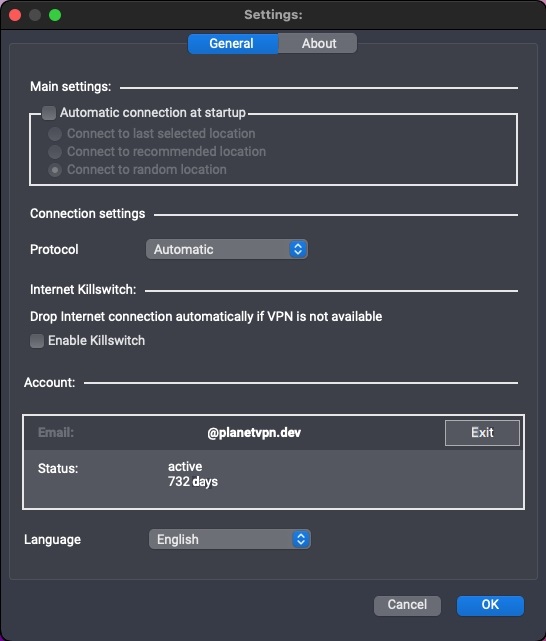Open the Protocol dropdown showing Automatic
Viewport: 546px width, 641px height.
tap(227, 249)
